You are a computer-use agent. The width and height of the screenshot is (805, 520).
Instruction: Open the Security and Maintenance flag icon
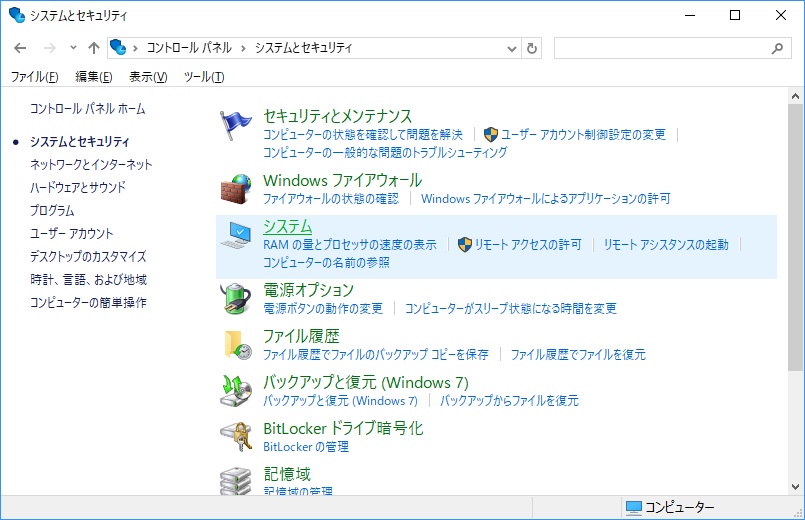[x=236, y=125]
